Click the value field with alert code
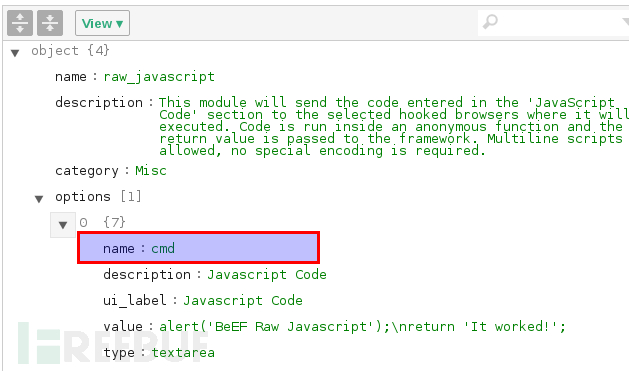Image resolution: width=629 pixels, height=371 pixels. click(x=362, y=326)
